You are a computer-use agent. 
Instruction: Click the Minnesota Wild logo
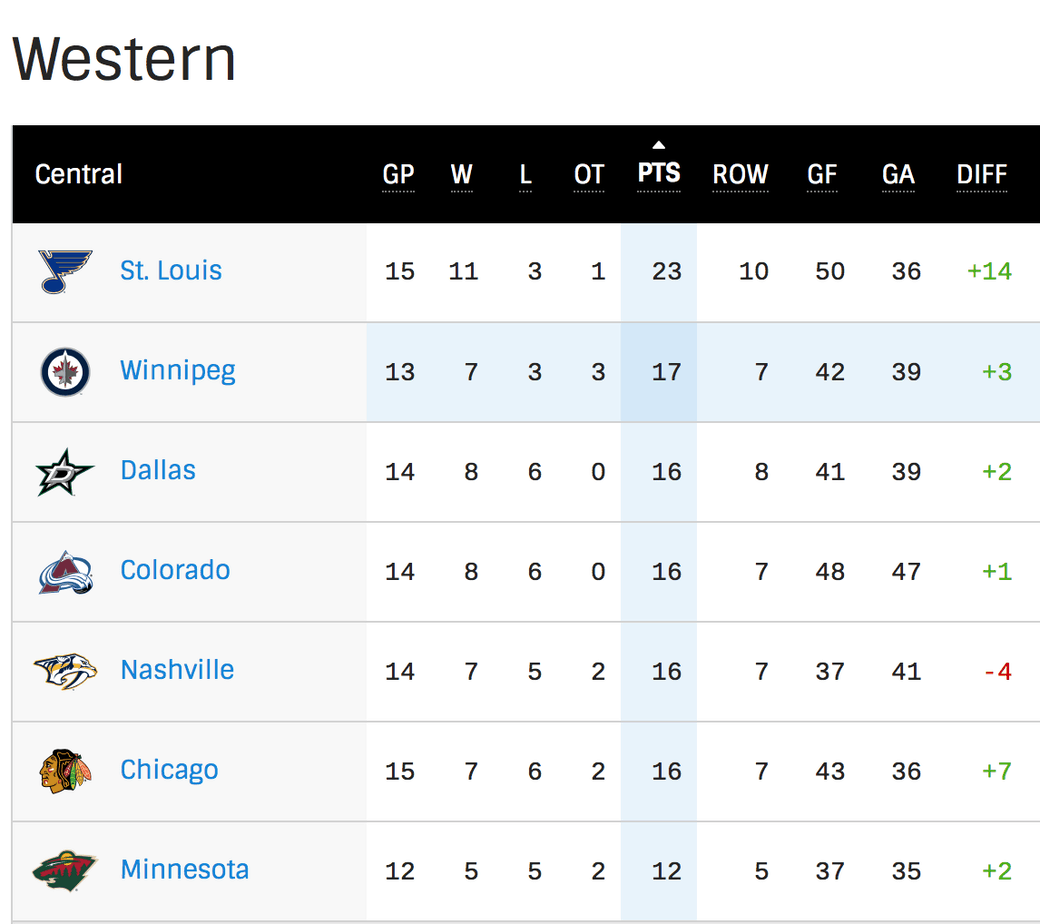pos(65,871)
